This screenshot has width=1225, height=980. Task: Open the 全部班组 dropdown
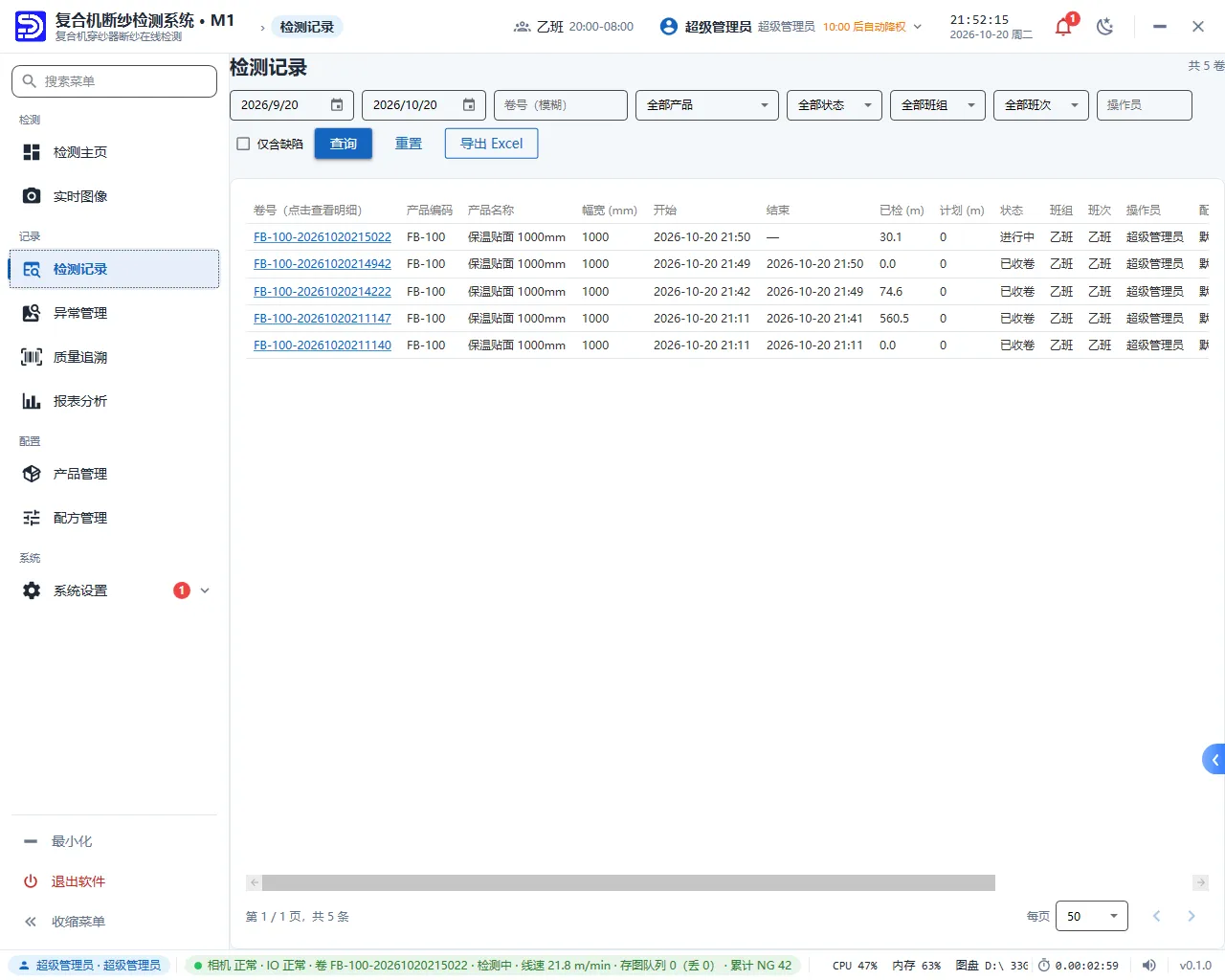tap(938, 105)
